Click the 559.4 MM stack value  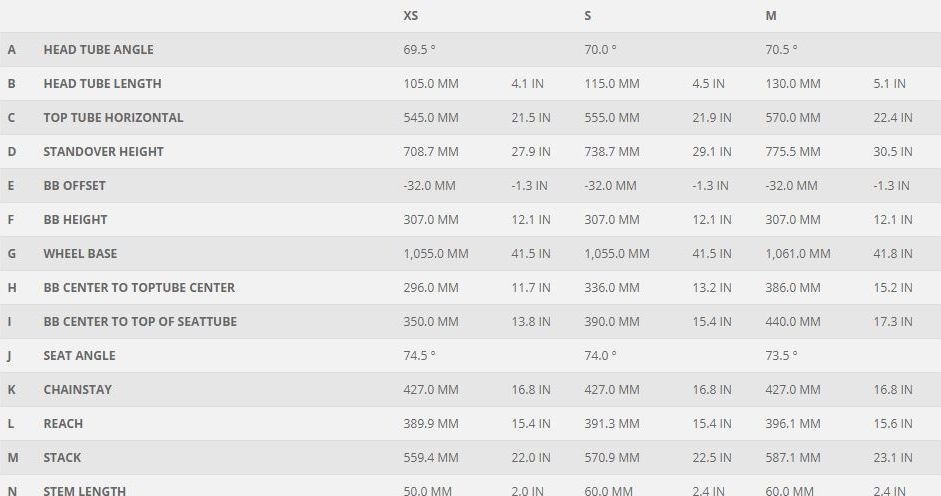click(430, 458)
